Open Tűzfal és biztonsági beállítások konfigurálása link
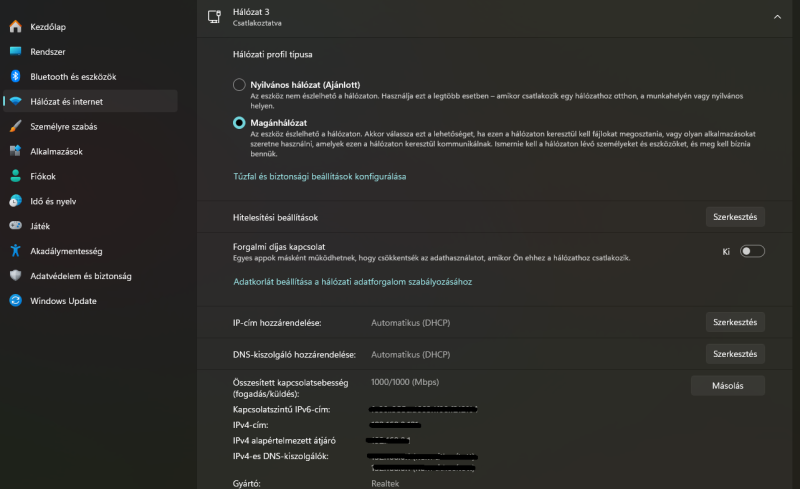 pyautogui.click(x=320, y=176)
